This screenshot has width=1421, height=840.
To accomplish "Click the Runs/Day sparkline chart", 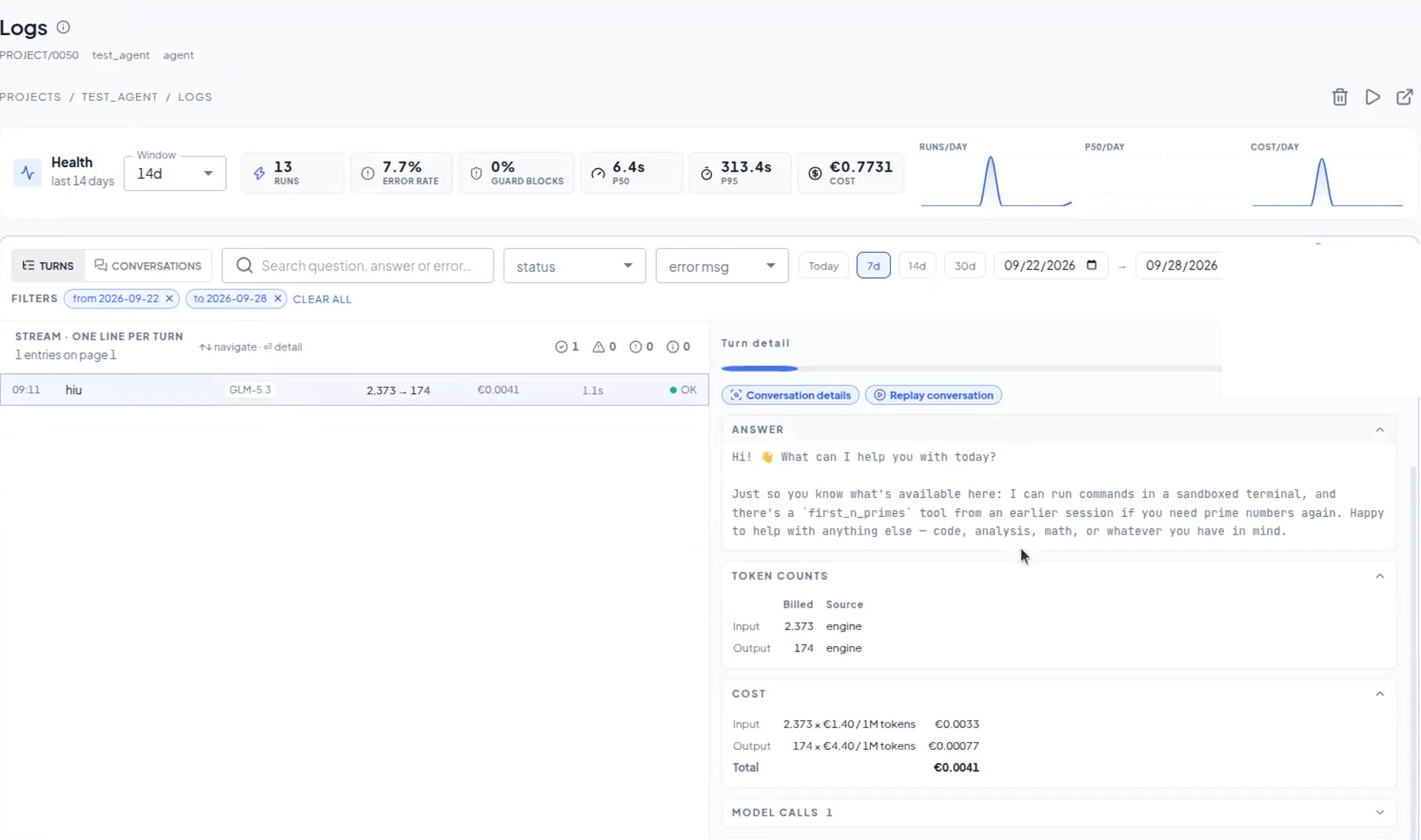I will (996, 181).
